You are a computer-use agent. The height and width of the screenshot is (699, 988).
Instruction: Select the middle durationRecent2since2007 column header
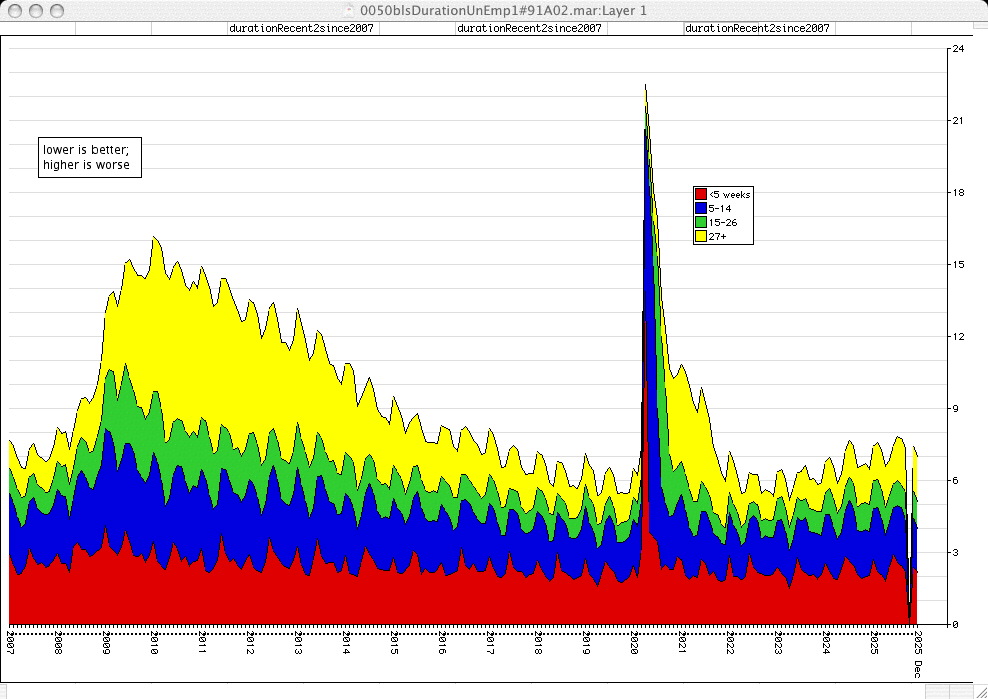tap(529, 29)
